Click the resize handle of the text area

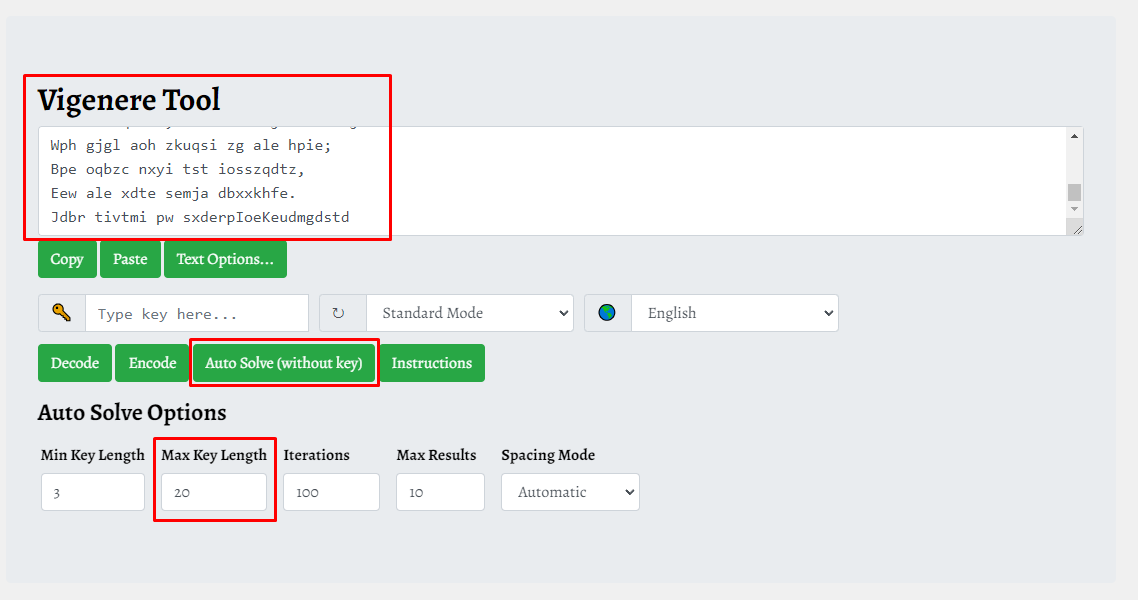tap(1076, 229)
